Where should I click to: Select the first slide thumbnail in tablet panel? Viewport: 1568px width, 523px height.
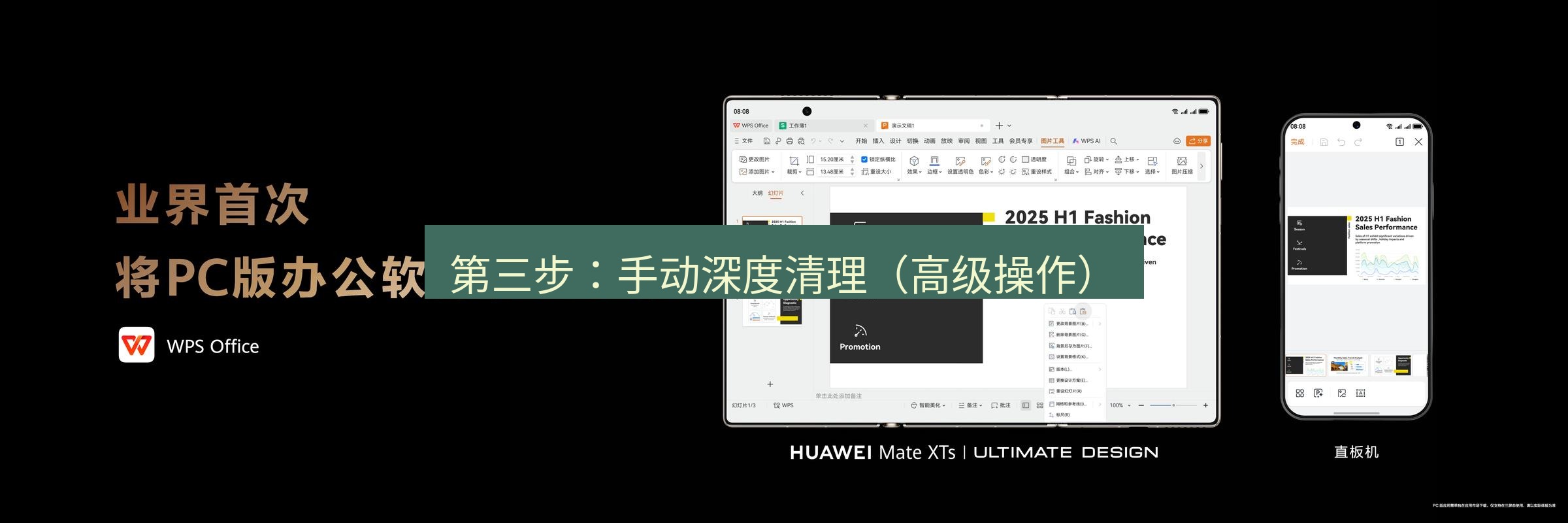click(x=772, y=221)
